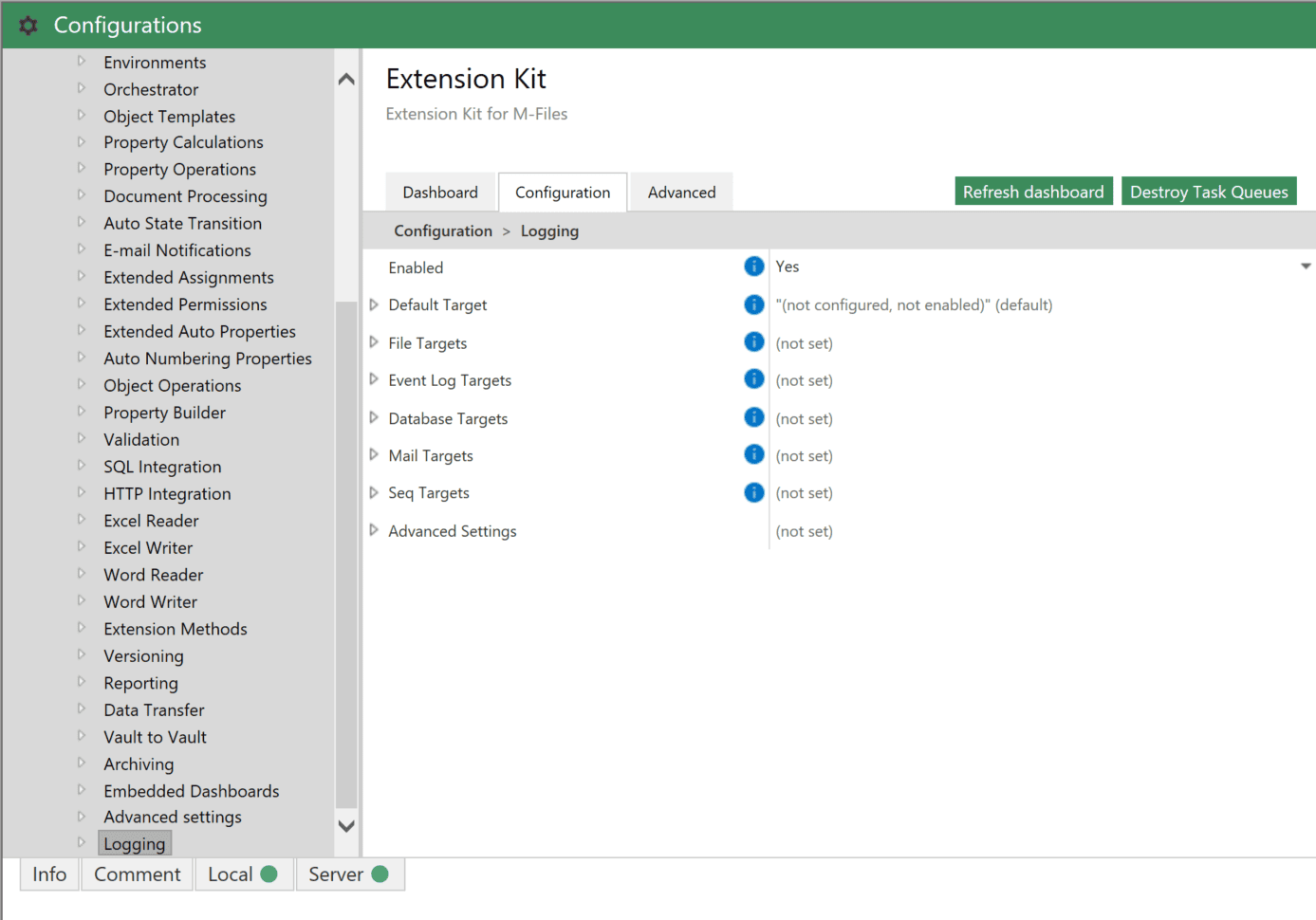This screenshot has width=1316, height=920.
Task: Open info icon for Event Log Targets
Action: pyautogui.click(x=754, y=379)
